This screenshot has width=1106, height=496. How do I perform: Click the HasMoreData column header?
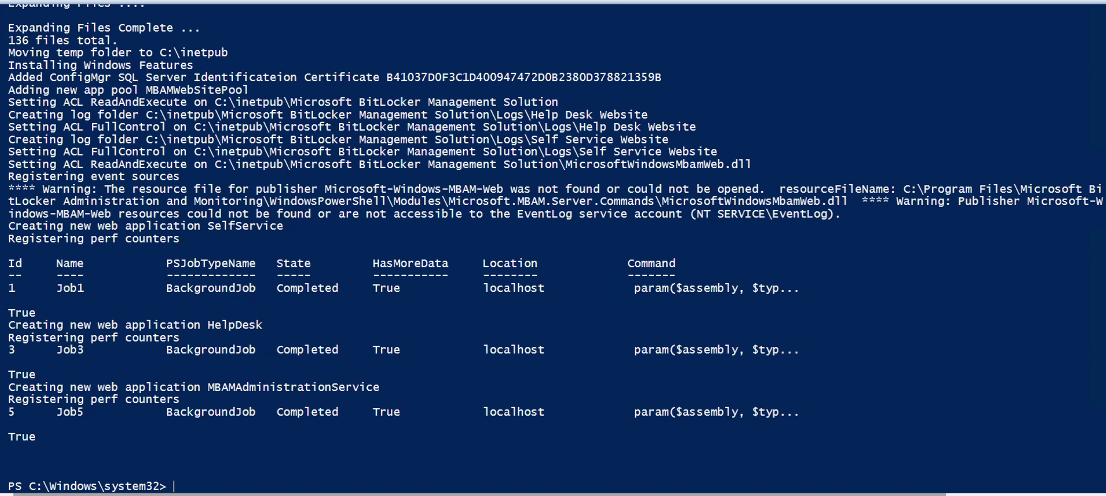tap(411, 263)
